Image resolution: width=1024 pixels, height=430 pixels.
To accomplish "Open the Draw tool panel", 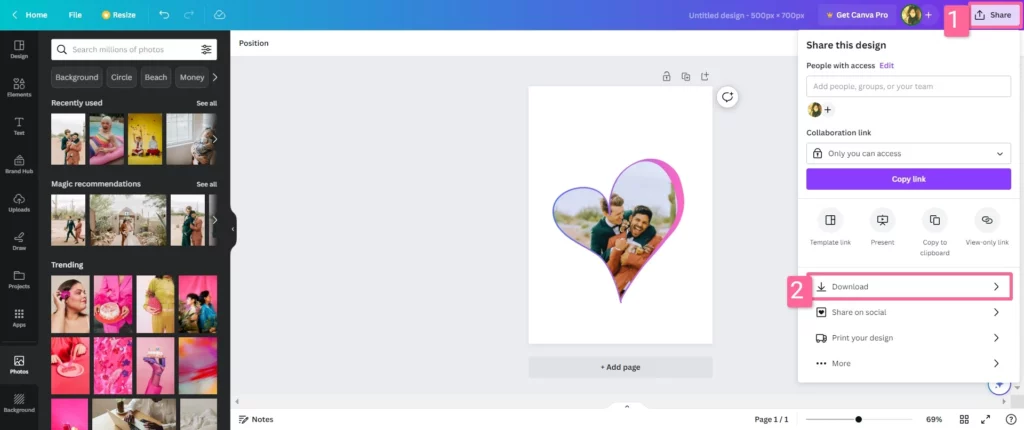I will [19, 240].
